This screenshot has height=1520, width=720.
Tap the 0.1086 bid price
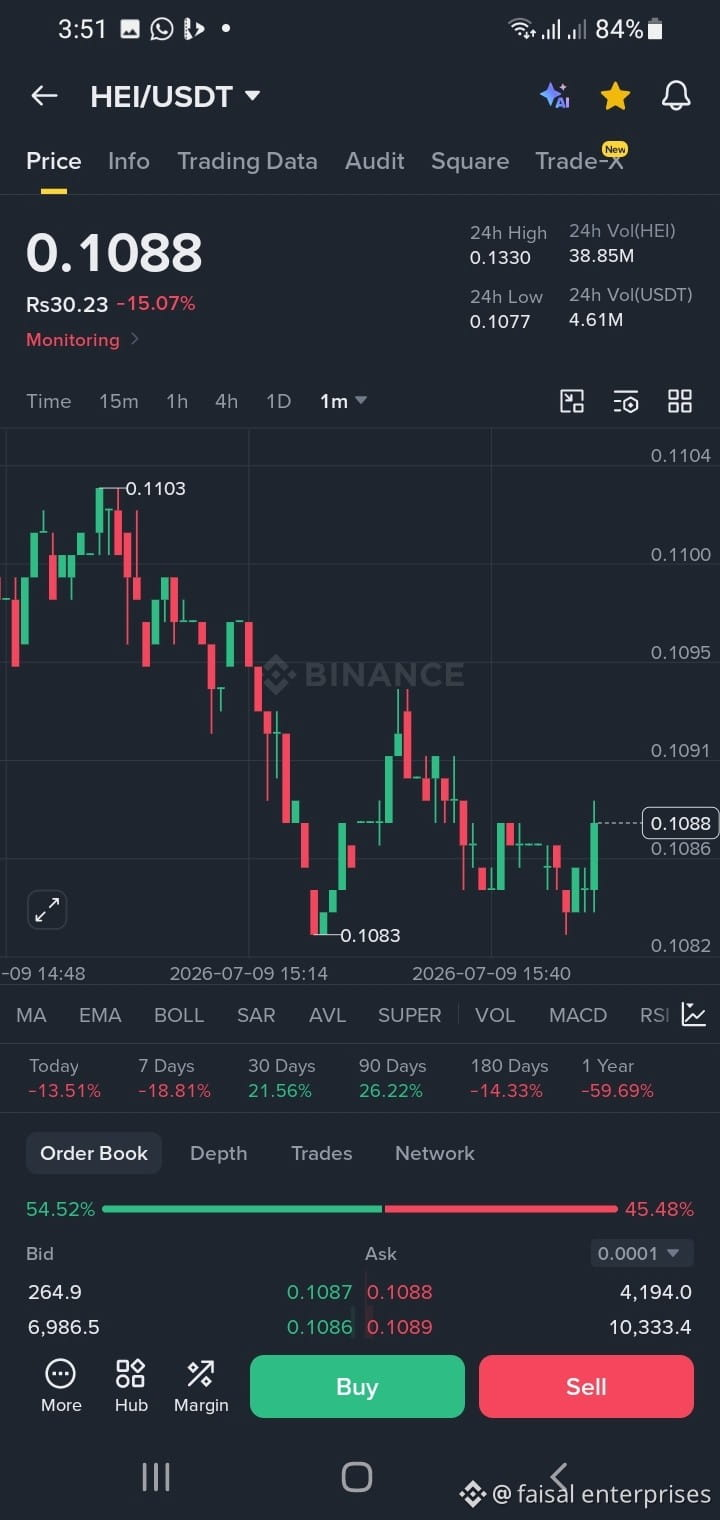(319, 1328)
